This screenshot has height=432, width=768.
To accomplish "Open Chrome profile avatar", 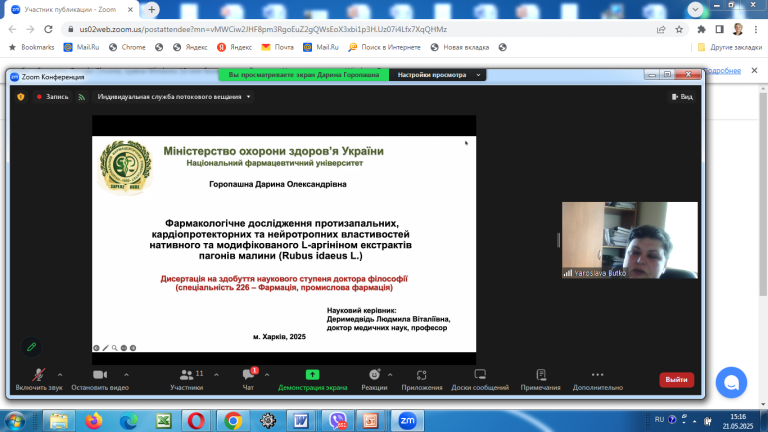I will [738, 29].
